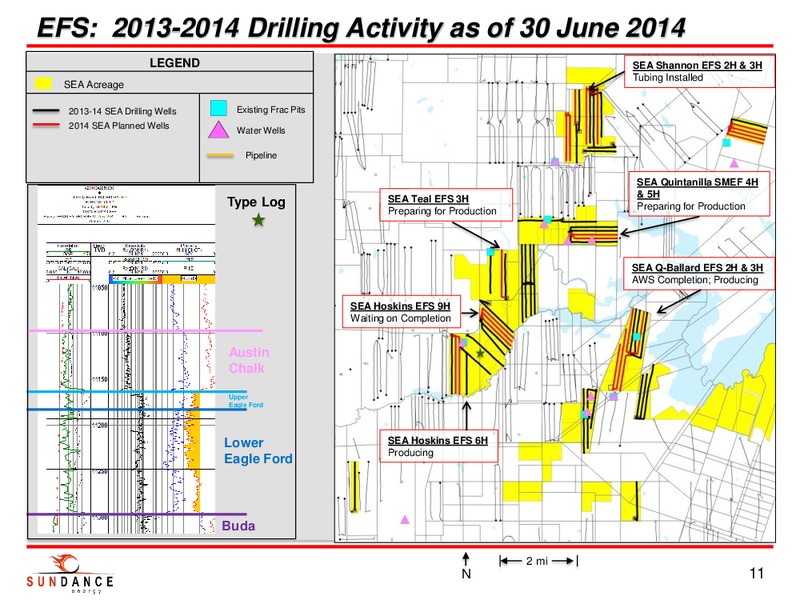Click the Sundance Energy logo
Viewport: 800px width, 600px height.
(70, 574)
